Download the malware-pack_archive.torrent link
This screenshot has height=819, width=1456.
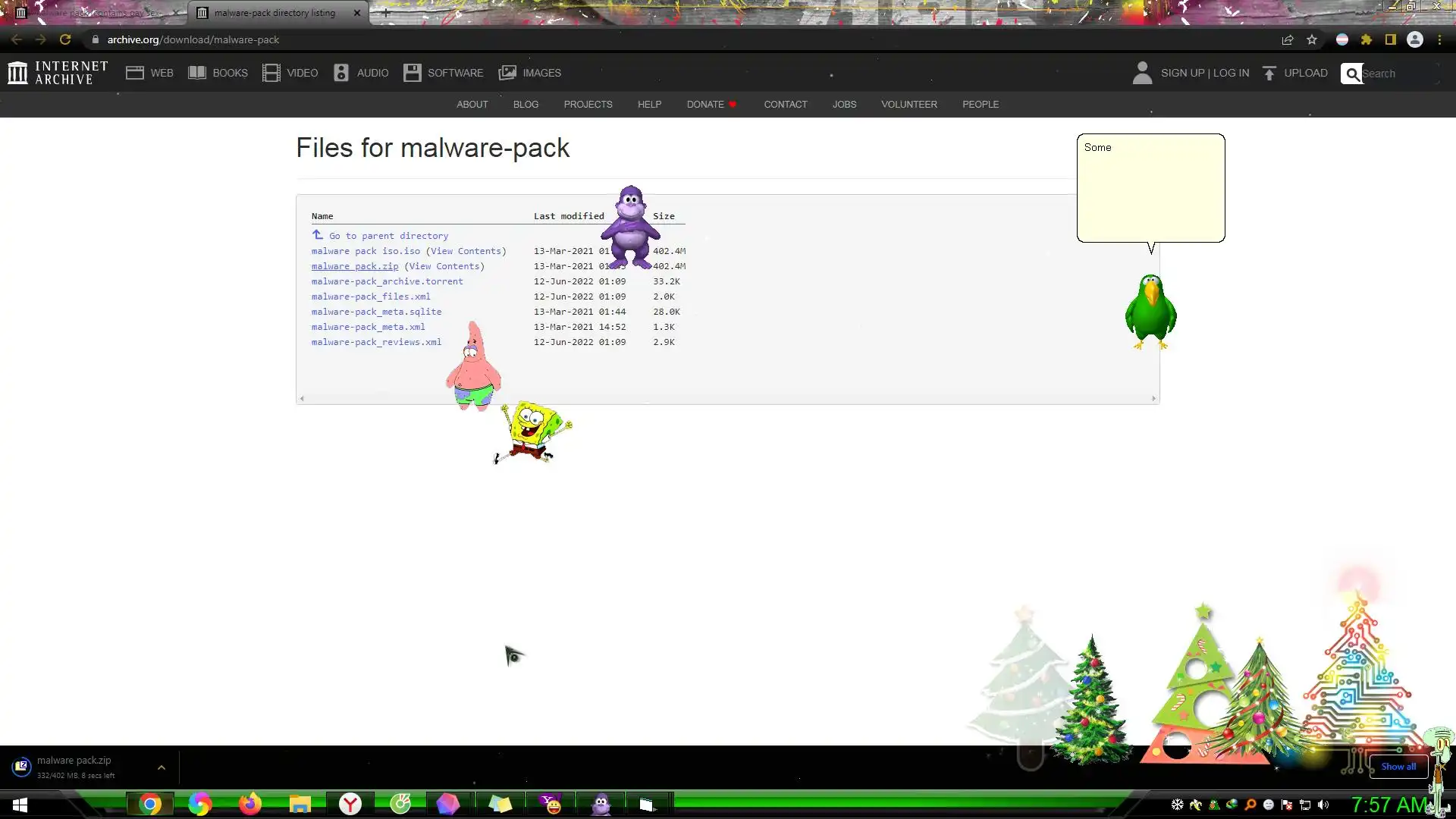(x=387, y=281)
